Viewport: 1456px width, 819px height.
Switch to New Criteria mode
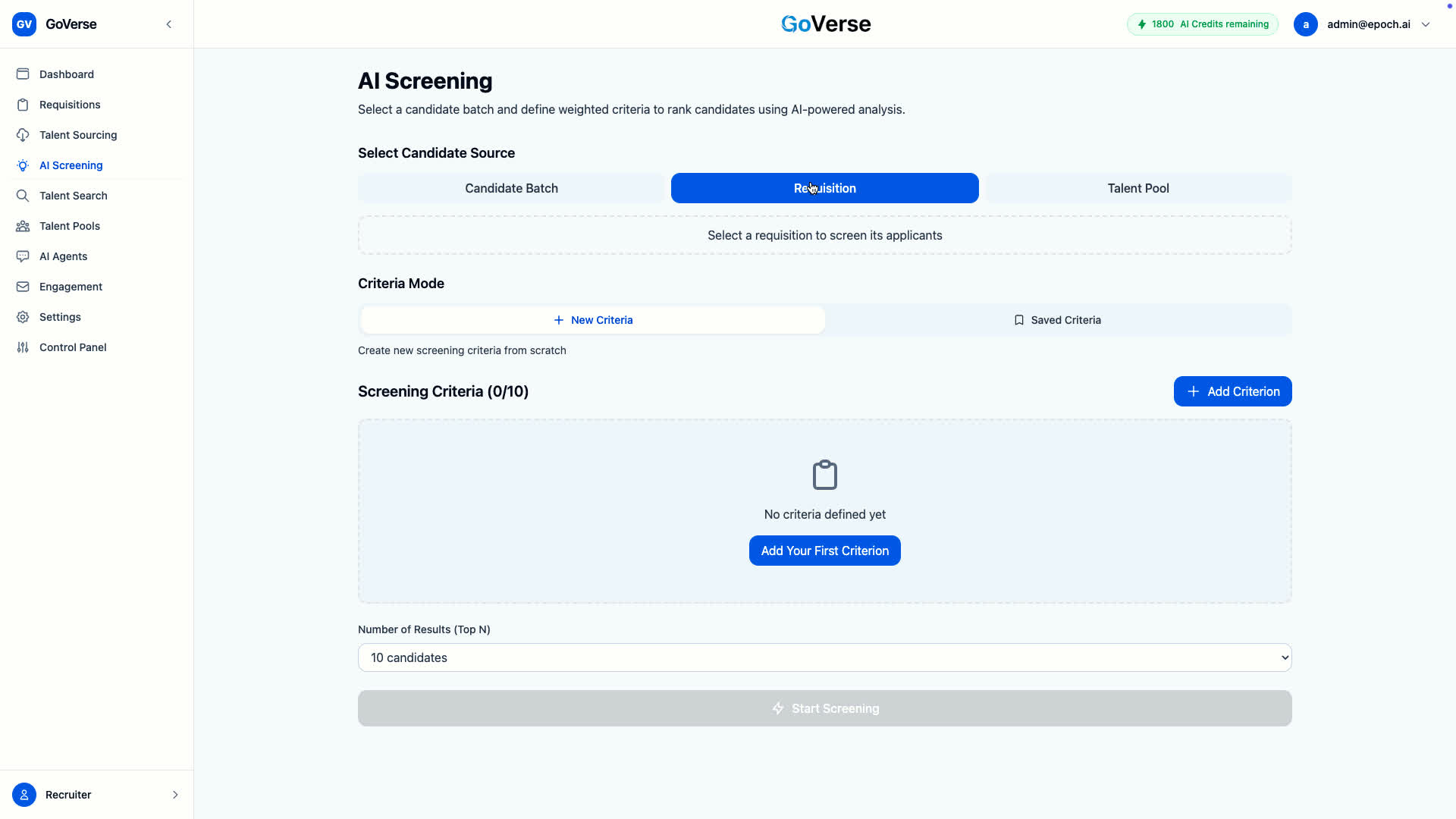(x=593, y=320)
